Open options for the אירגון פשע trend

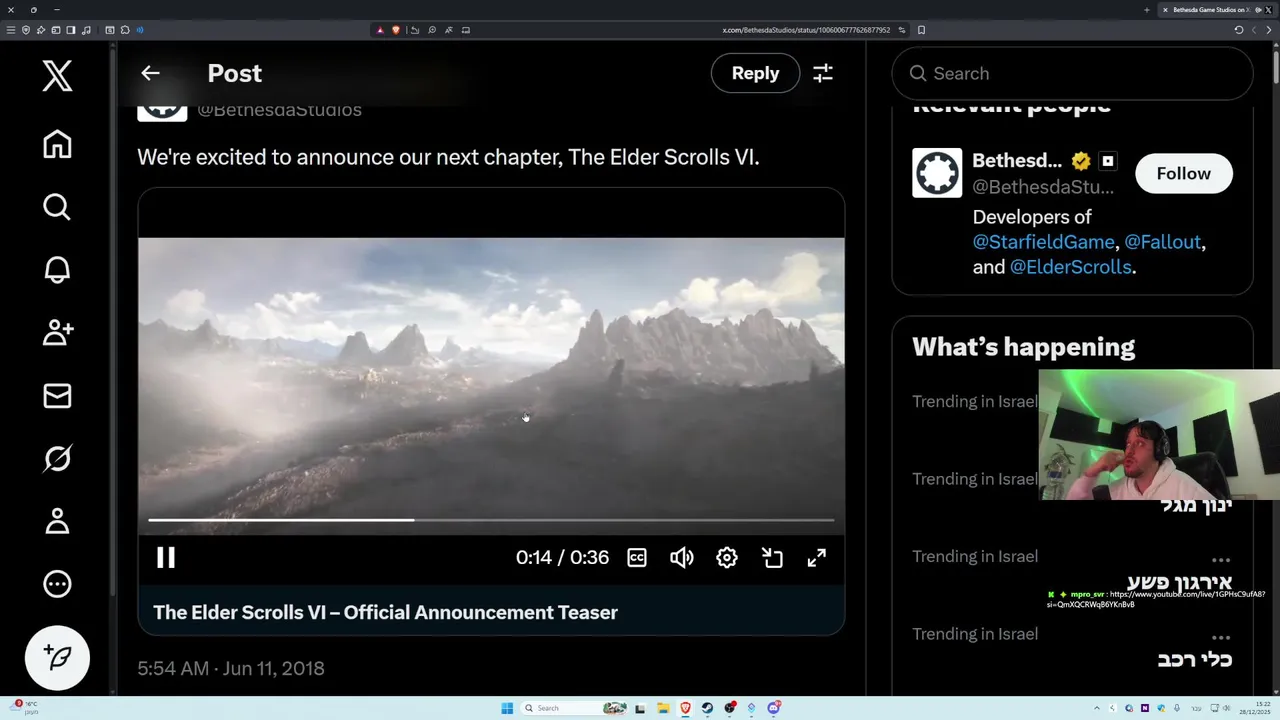[x=1221, y=560]
